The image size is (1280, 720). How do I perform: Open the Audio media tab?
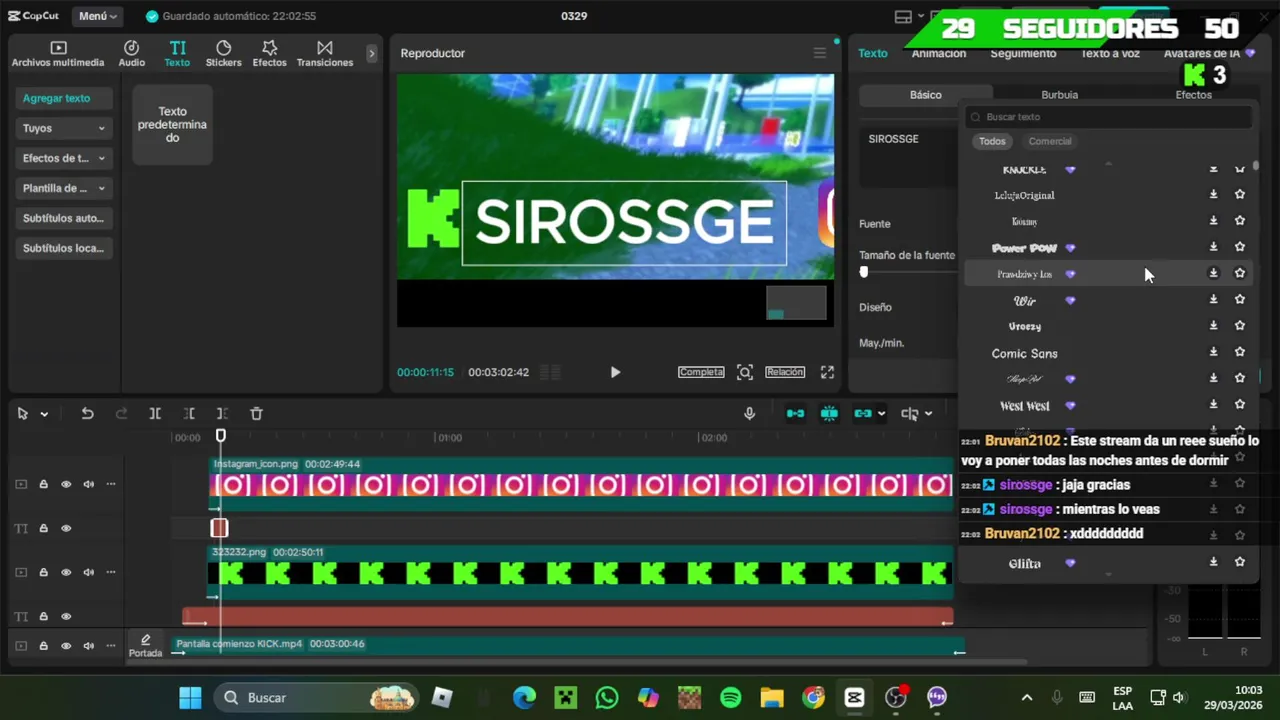point(131,54)
